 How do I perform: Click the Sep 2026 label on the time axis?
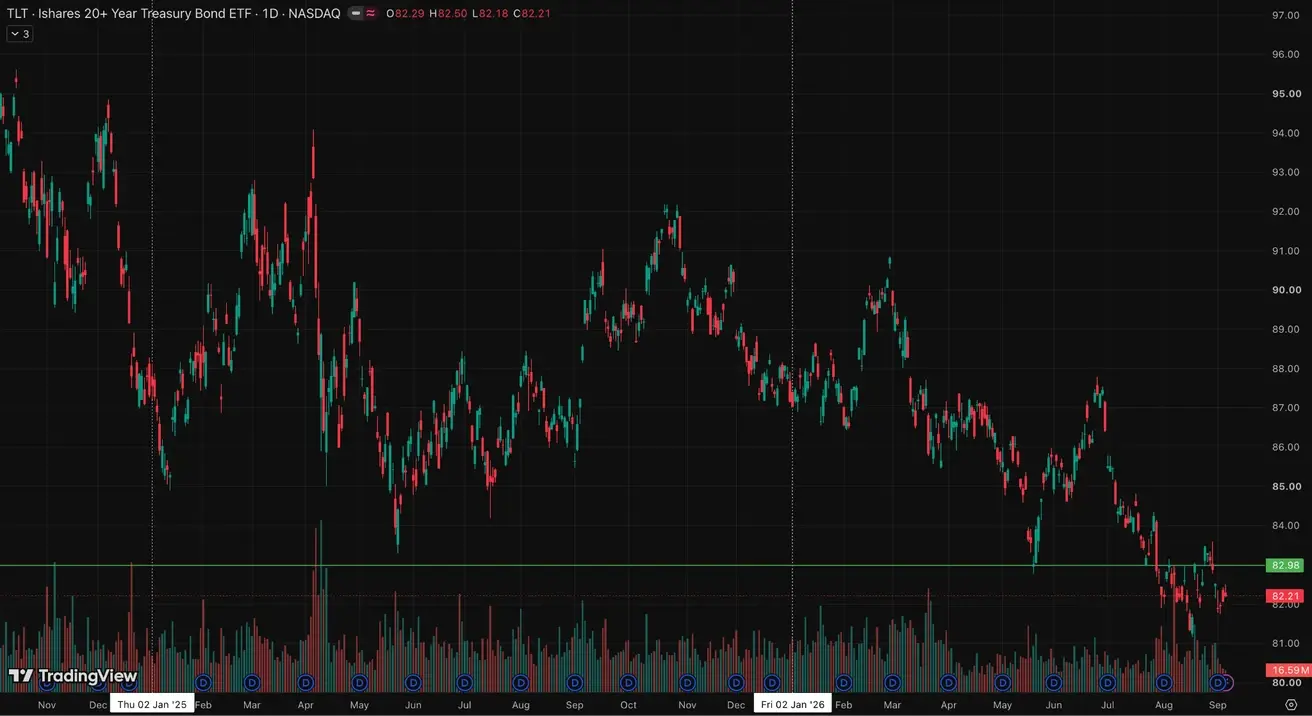(1217, 705)
